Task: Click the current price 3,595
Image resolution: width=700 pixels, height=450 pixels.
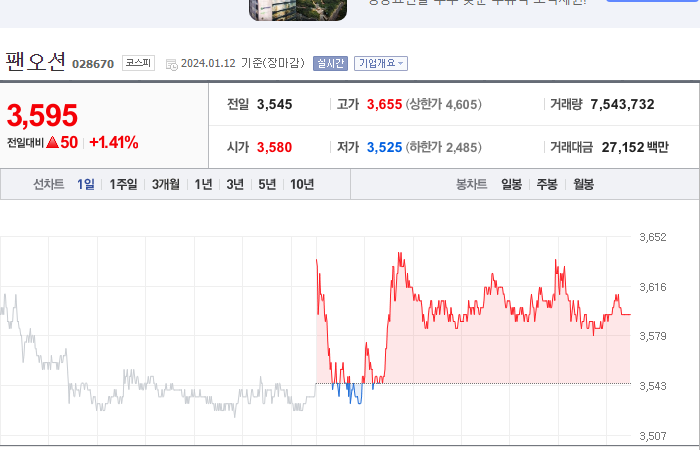Action: pyautogui.click(x=42, y=115)
